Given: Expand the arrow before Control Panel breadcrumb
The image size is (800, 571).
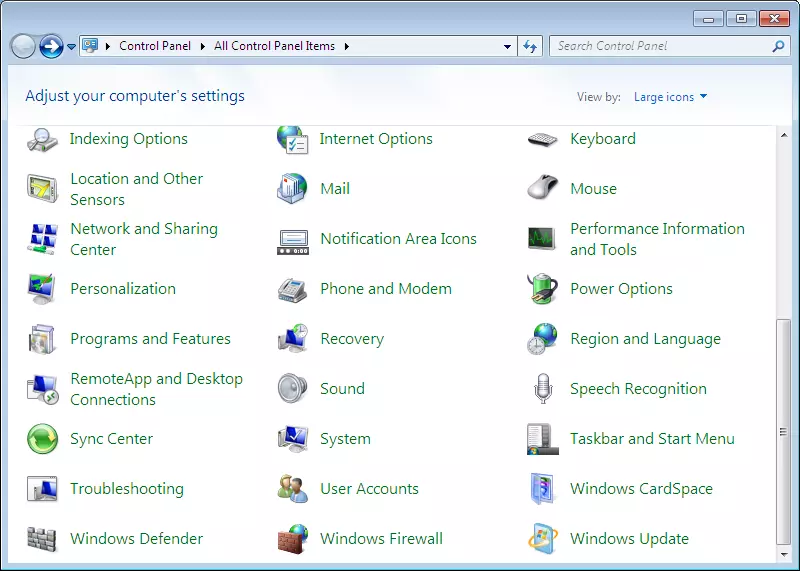Looking at the screenshot, I should coord(108,46).
